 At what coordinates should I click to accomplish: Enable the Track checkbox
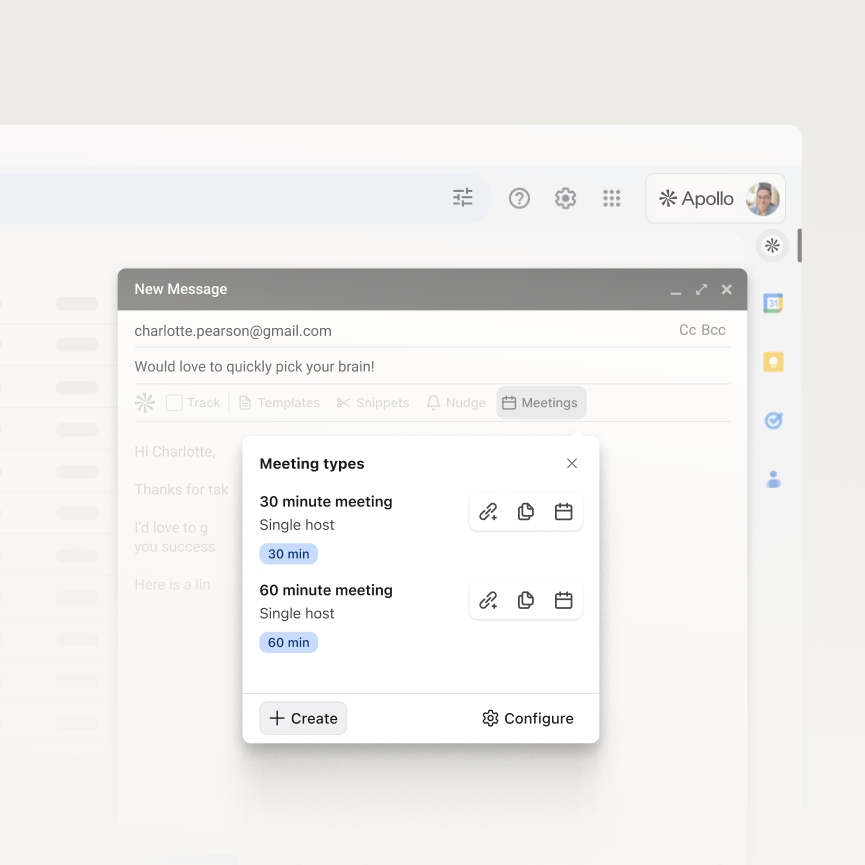click(174, 403)
